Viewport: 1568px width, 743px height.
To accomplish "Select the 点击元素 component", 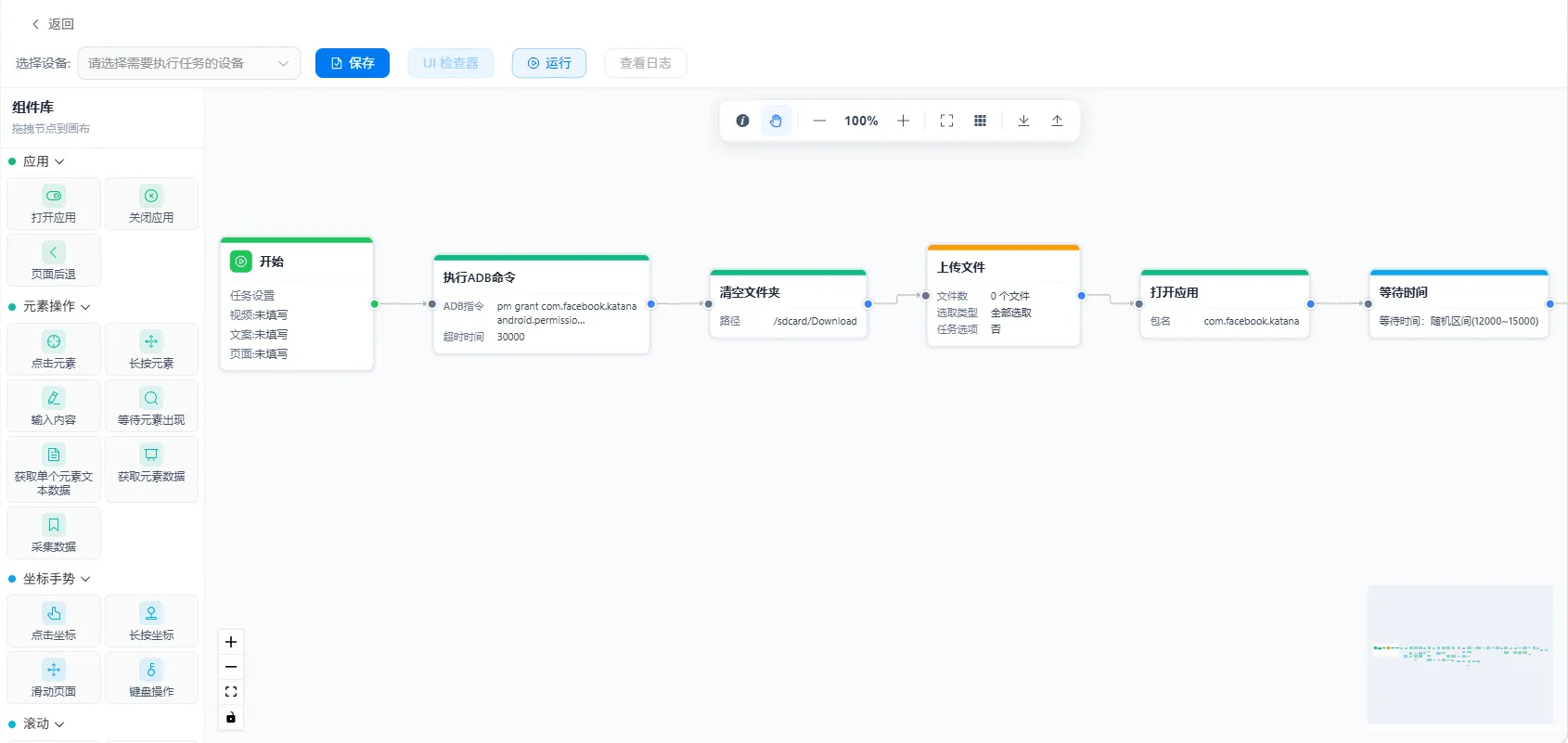I will tap(54, 350).
